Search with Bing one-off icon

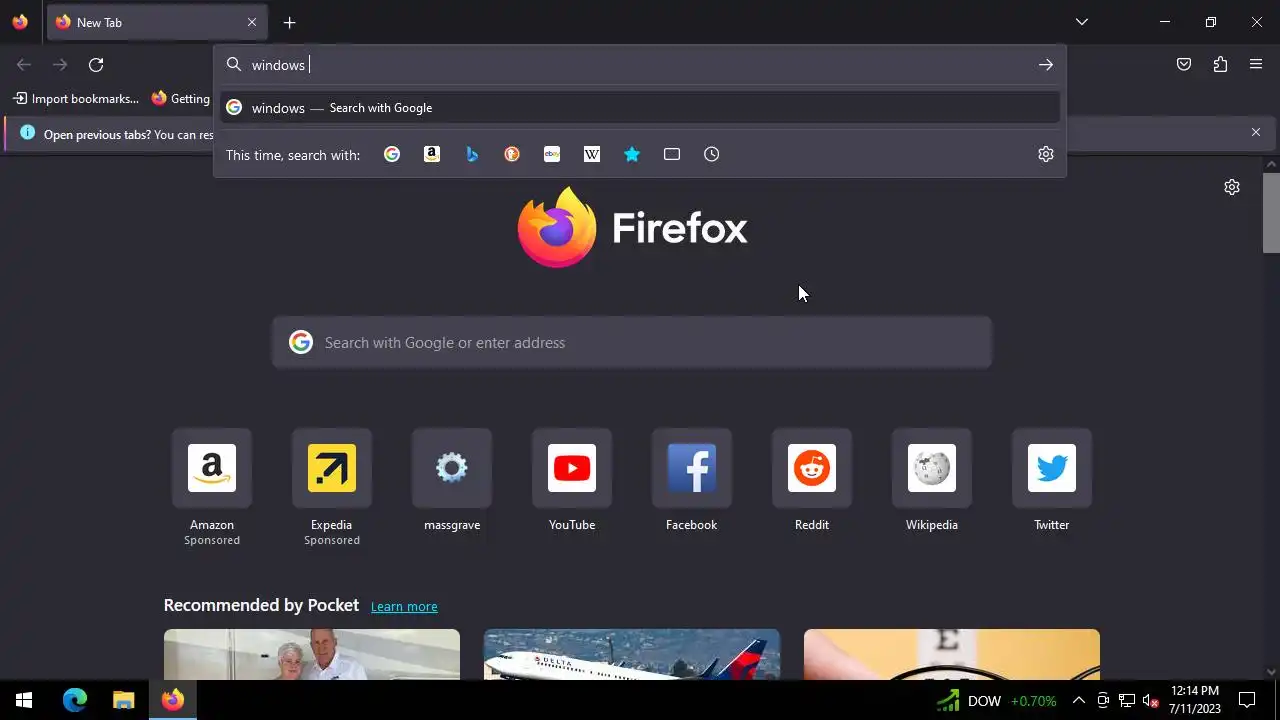click(472, 154)
